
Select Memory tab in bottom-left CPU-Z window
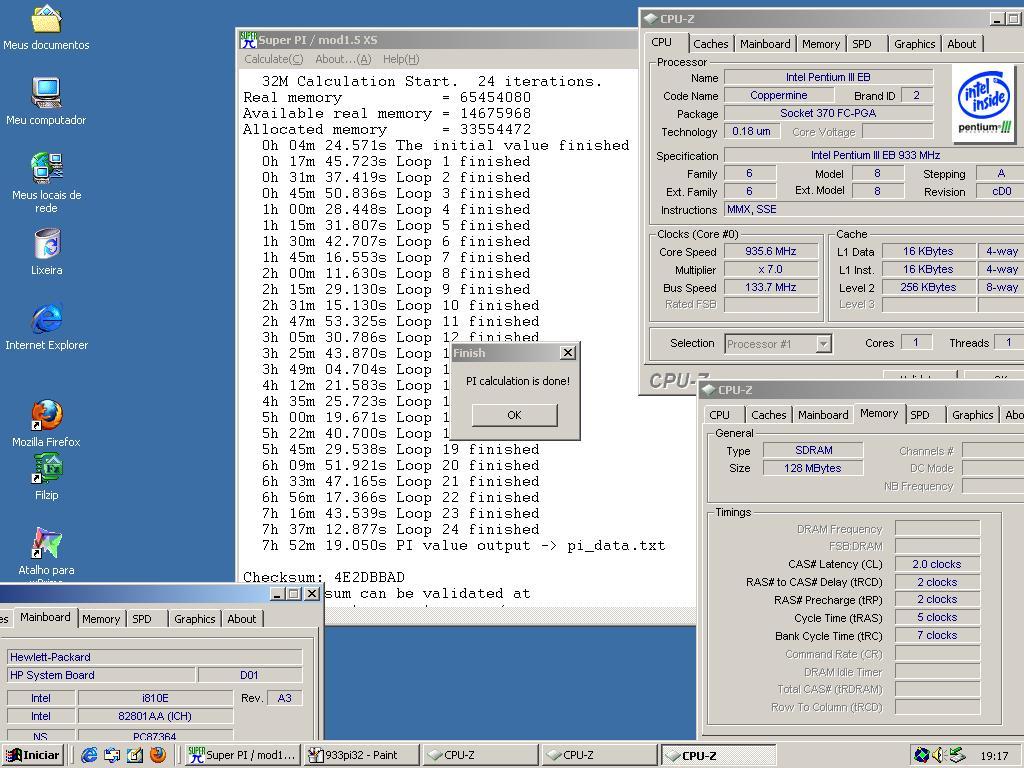(x=101, y=618)
